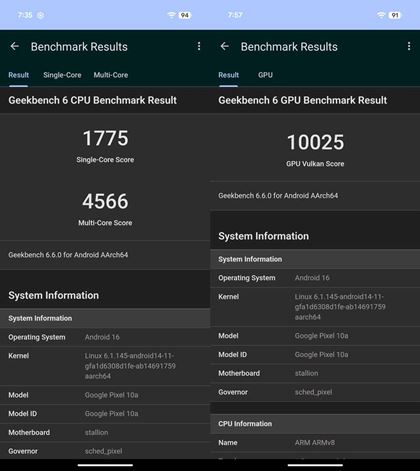Viewport: 420px width, 471px height.
Task: Tap the 1775 Single-Core Score value
Action: click(x=105, y=138)
